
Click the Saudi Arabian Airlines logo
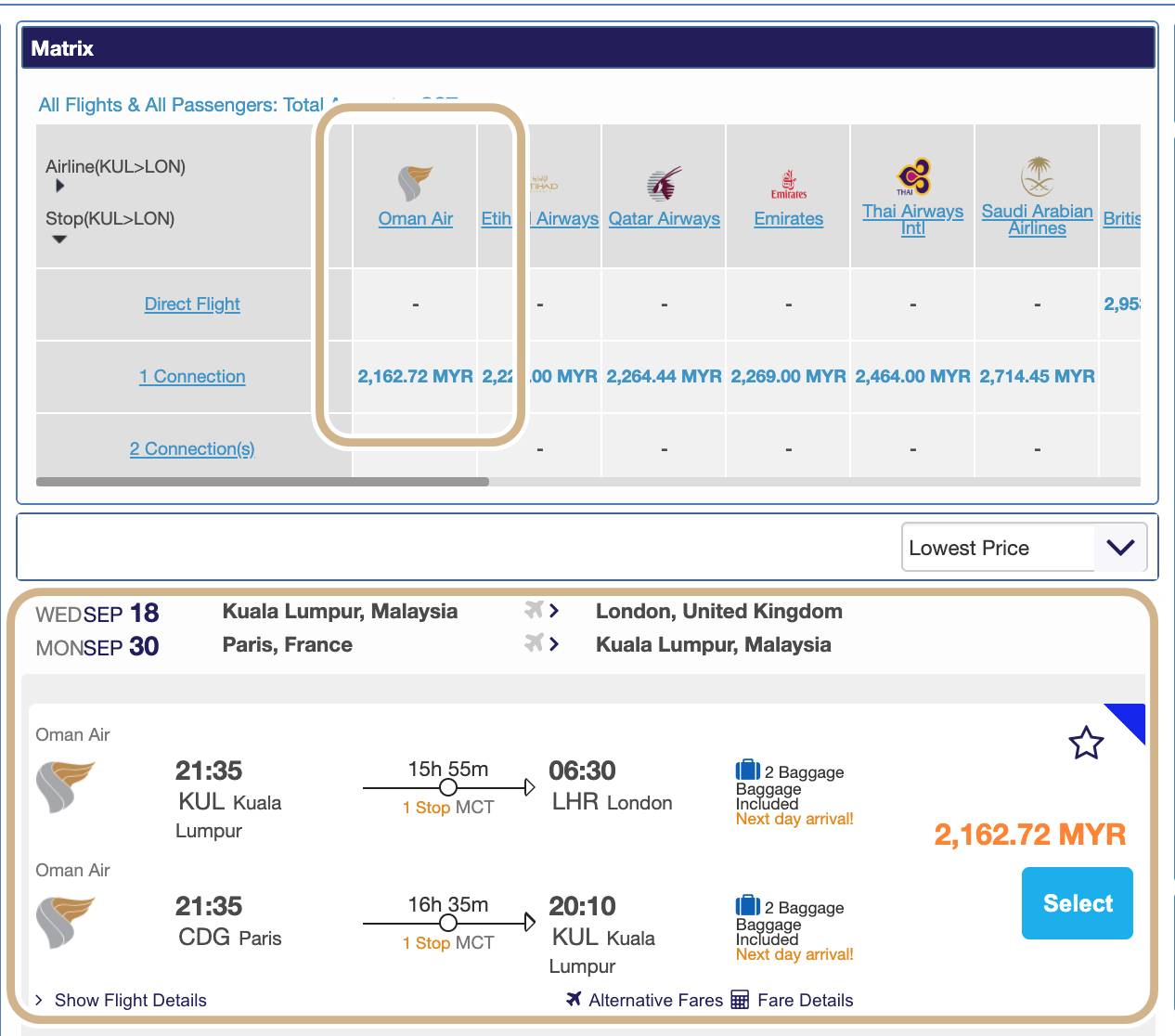[x=1037, y=176]
